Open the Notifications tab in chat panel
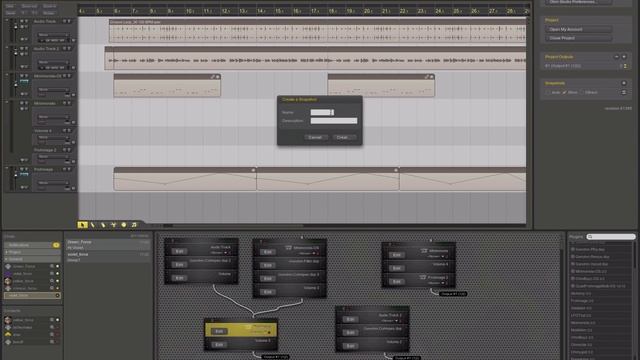This screenshot has width=640, height=360. (x=32, y=245)
